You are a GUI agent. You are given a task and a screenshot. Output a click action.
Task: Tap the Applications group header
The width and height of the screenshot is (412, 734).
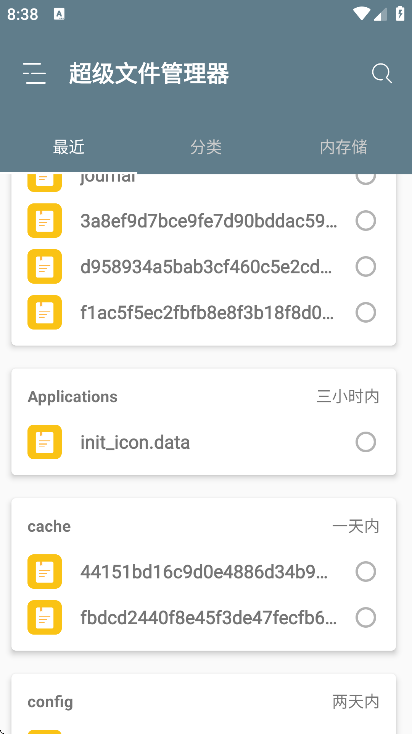73,396
